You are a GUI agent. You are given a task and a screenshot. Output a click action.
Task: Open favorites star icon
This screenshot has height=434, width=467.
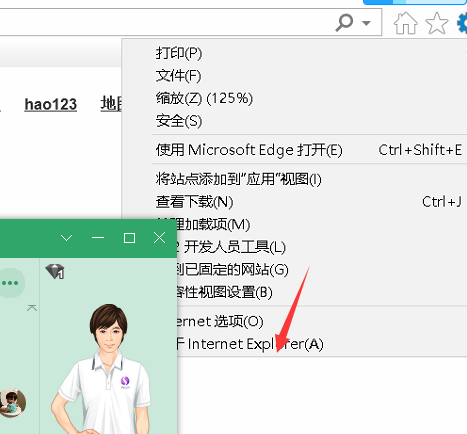[437, 23]
